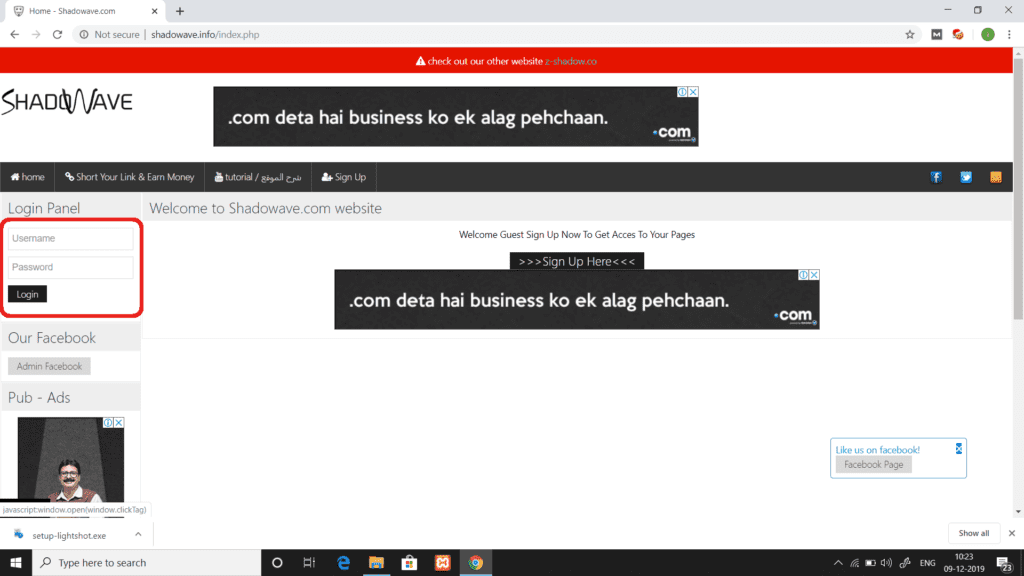Open notification center icon

[x=1004, y=563]
